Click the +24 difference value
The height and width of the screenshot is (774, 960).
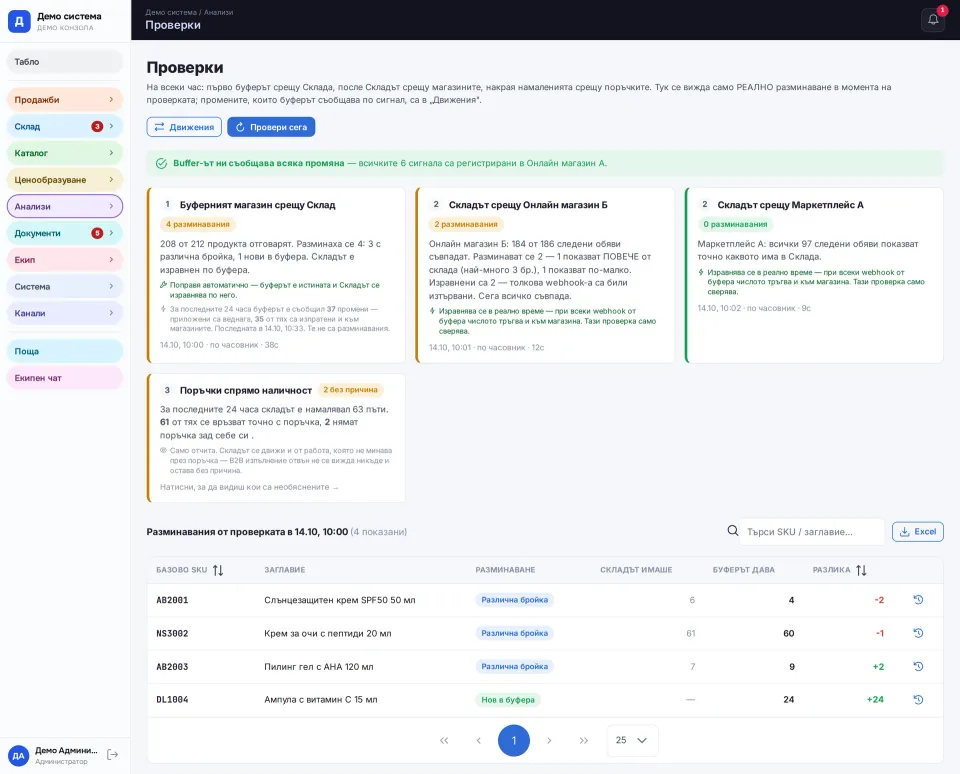(x=875, y=699)
